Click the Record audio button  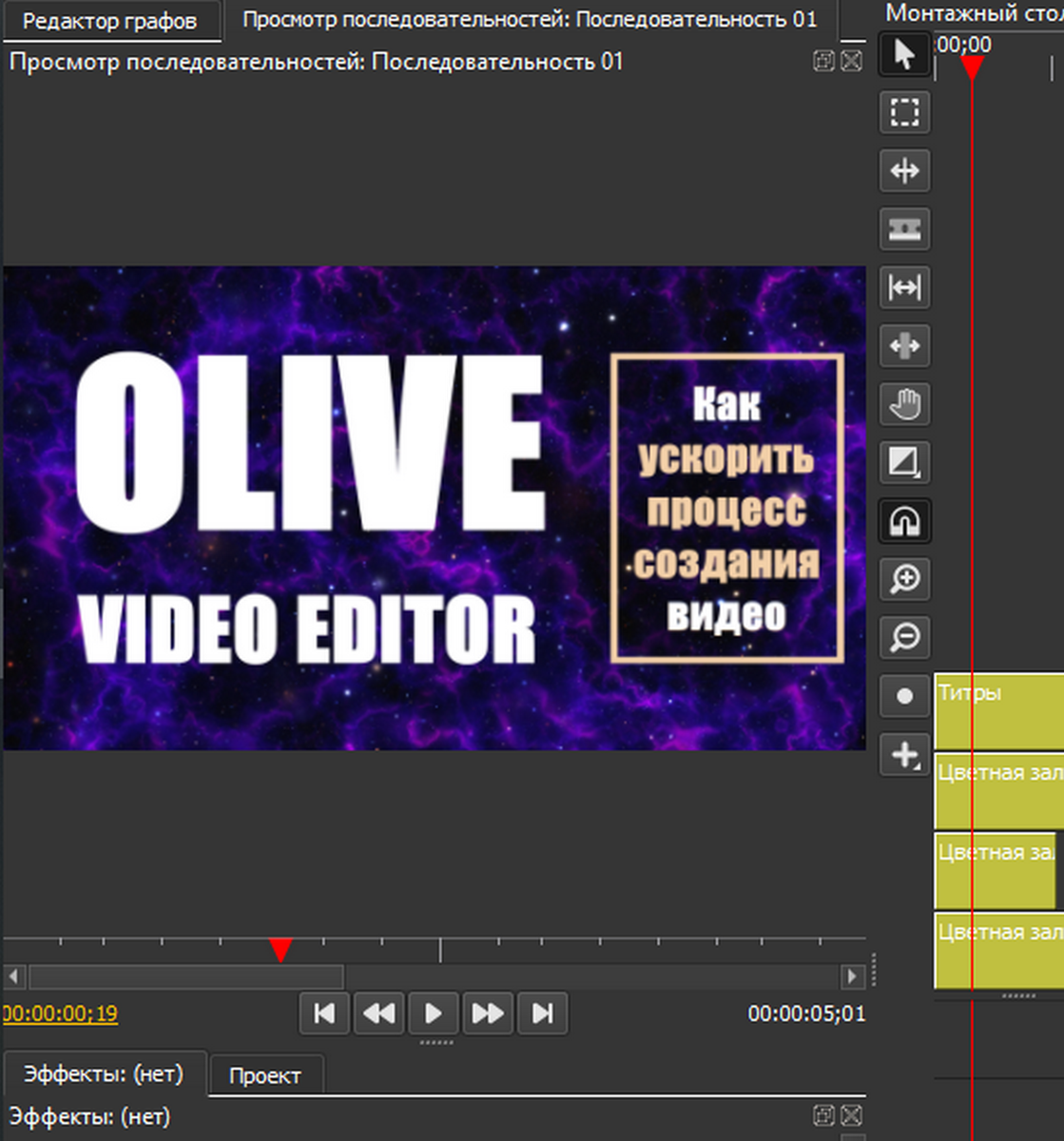coord(904,696)
